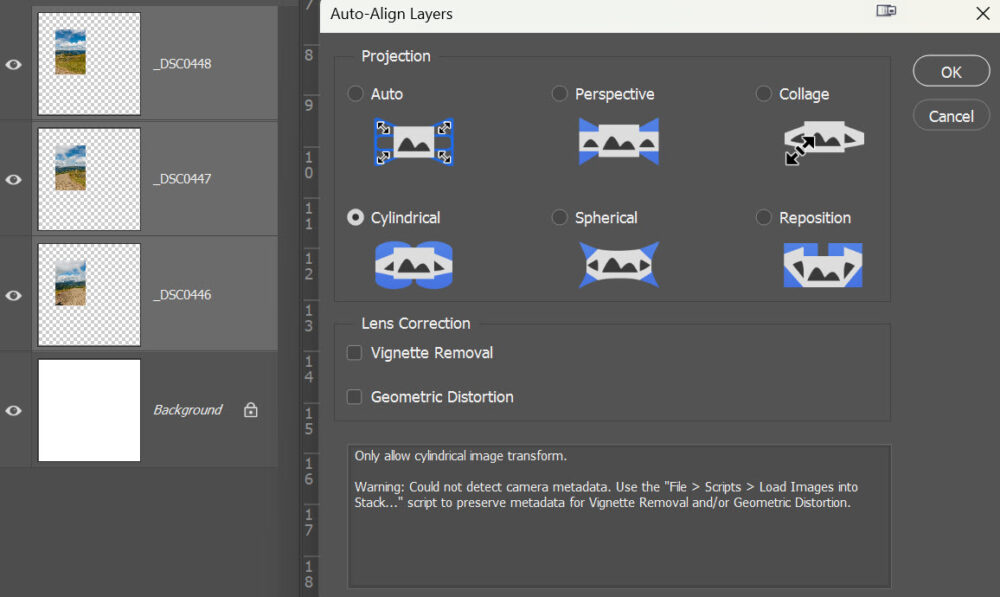Enable Geometric Distortion correction checkbox
The height and width of the screenshot is (597, 1000).
click(x=354, y=397)
